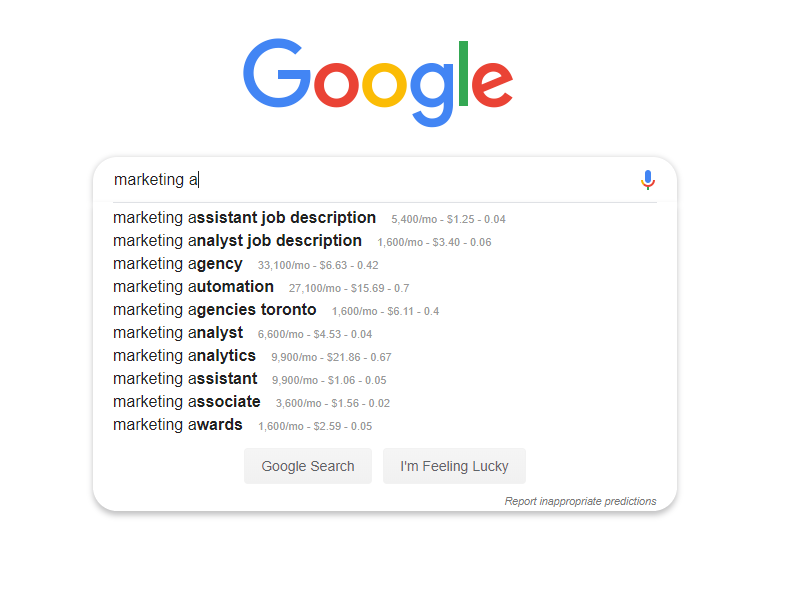Click the voice search microphone icon
785x594 pixels.
[x=648, y=180]
